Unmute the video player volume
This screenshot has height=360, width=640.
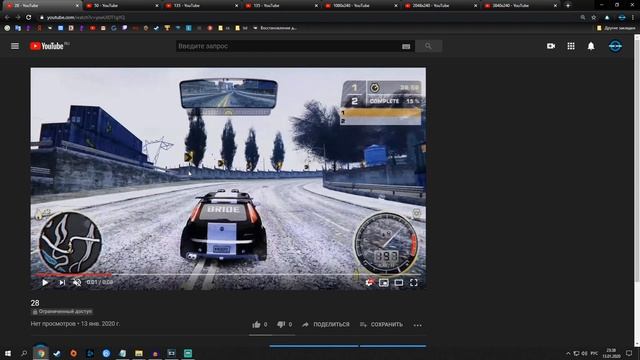pos(77,282)
